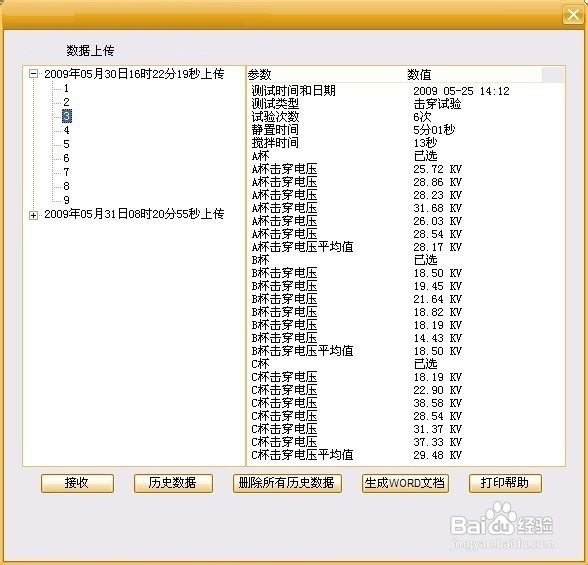The image size is (588, 565).
Task: Select the 搅拌时间 row
Action: pos(405,143)
